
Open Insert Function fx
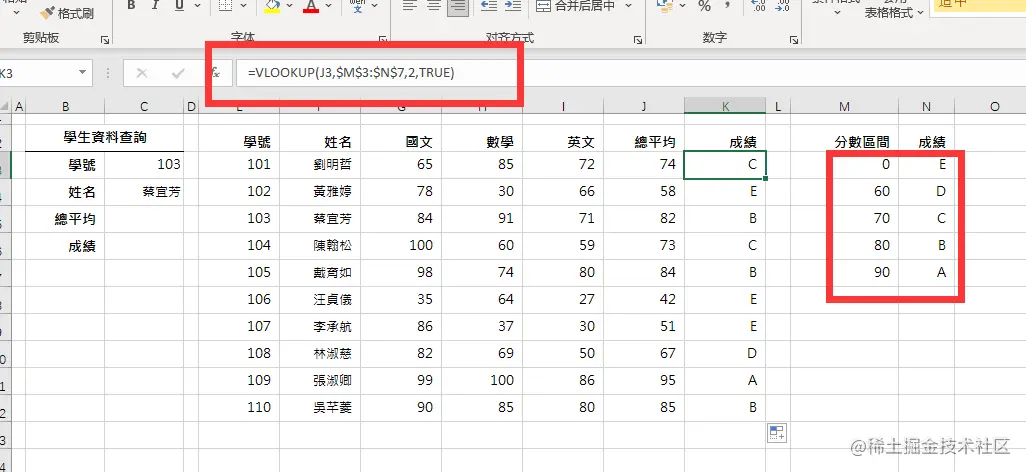pos(216,73)
